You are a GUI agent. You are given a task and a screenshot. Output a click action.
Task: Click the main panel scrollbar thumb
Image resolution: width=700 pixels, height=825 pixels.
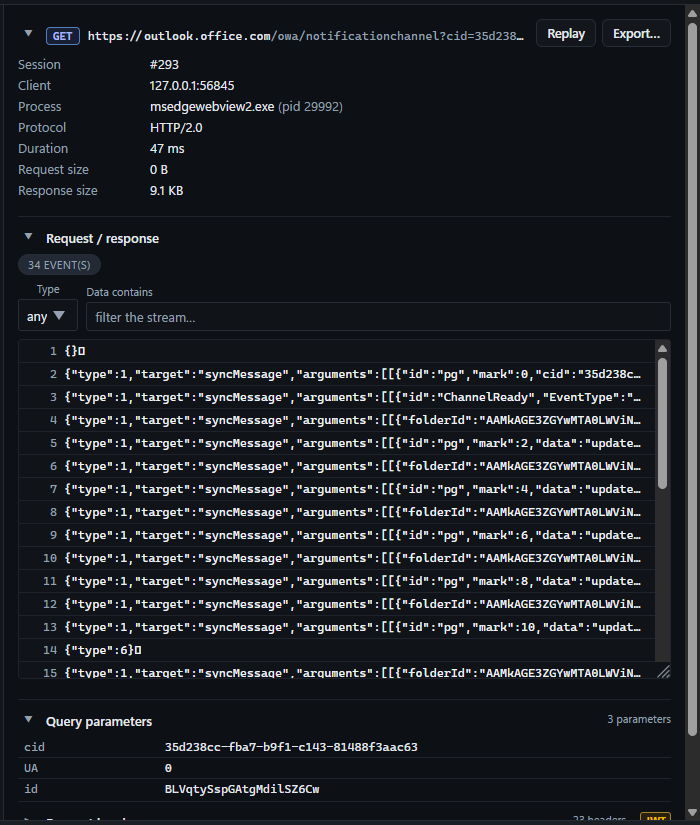[x=693, y=379]
